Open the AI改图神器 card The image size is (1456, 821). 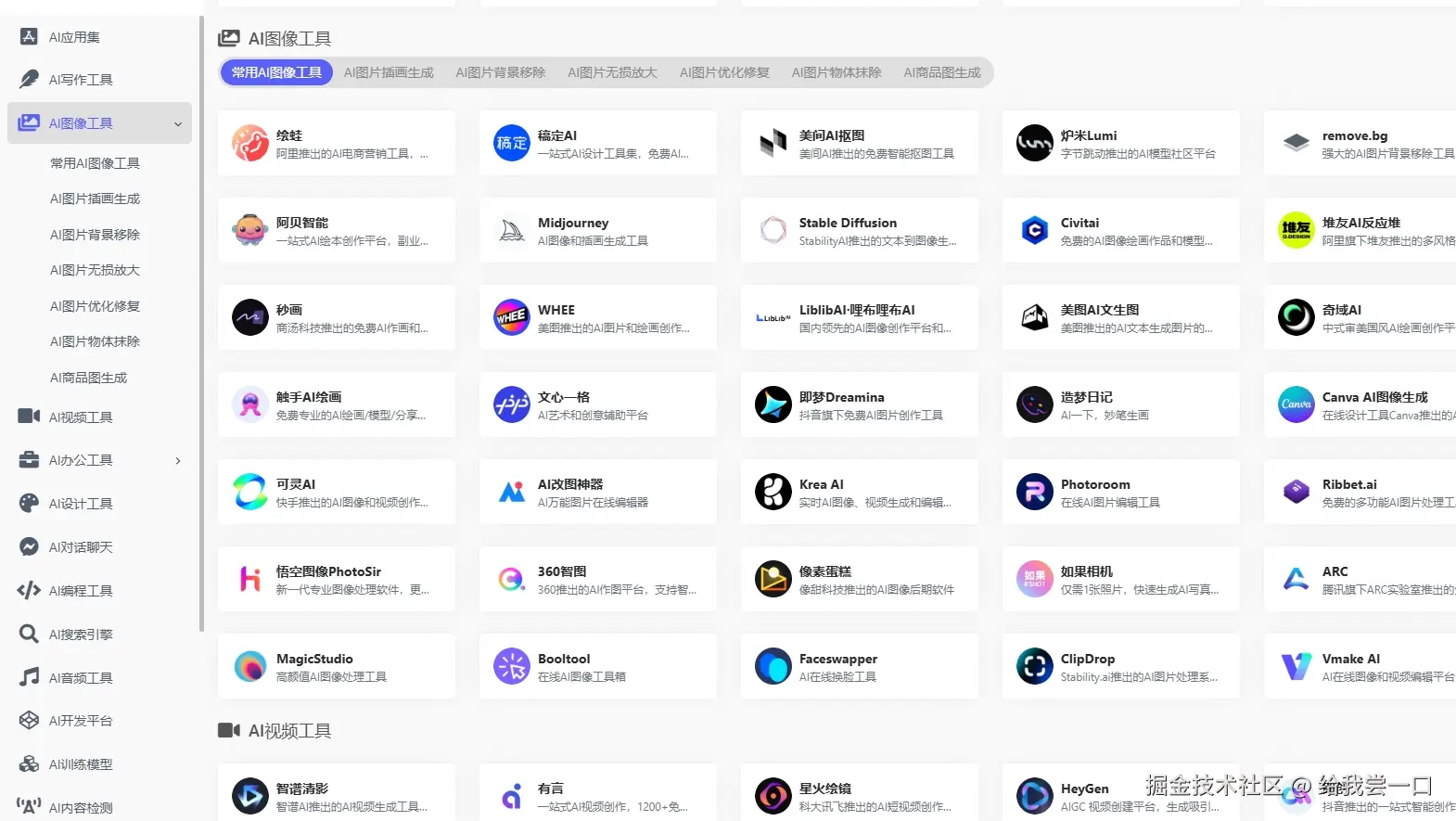tap(598, 492)
